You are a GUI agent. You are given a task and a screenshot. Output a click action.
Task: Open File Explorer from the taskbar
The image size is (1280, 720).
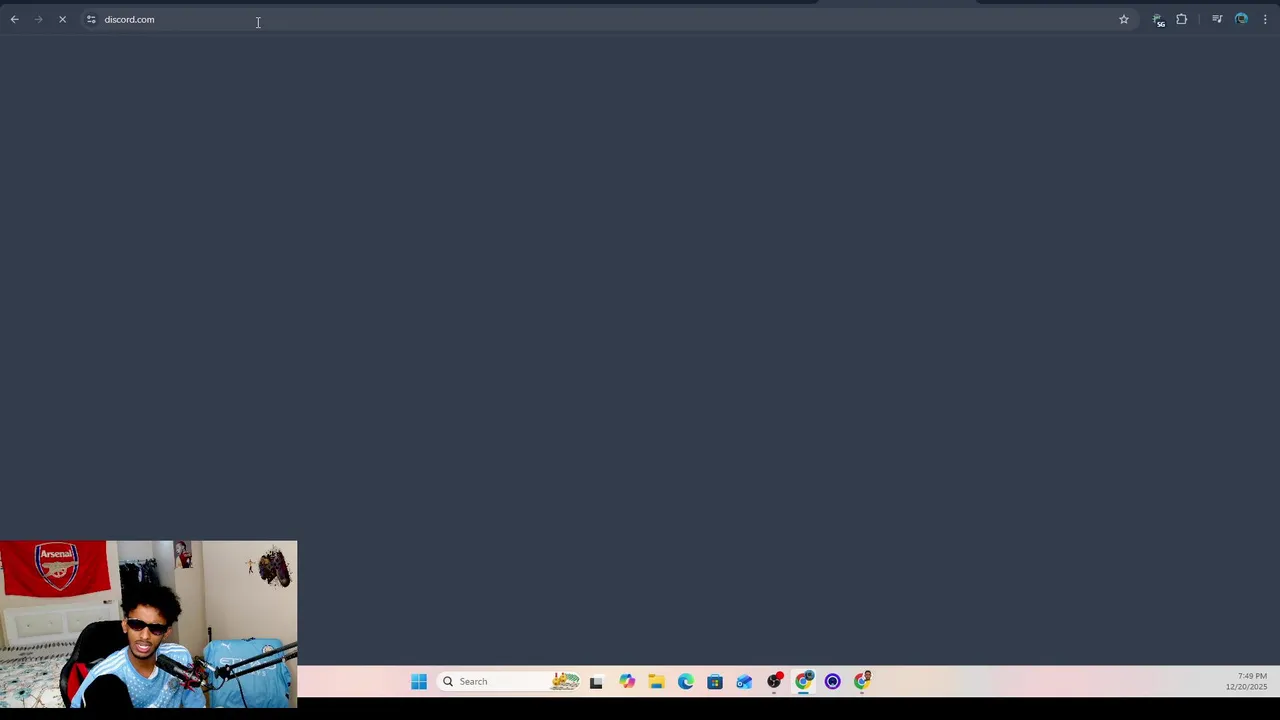[x=656, y=682]
